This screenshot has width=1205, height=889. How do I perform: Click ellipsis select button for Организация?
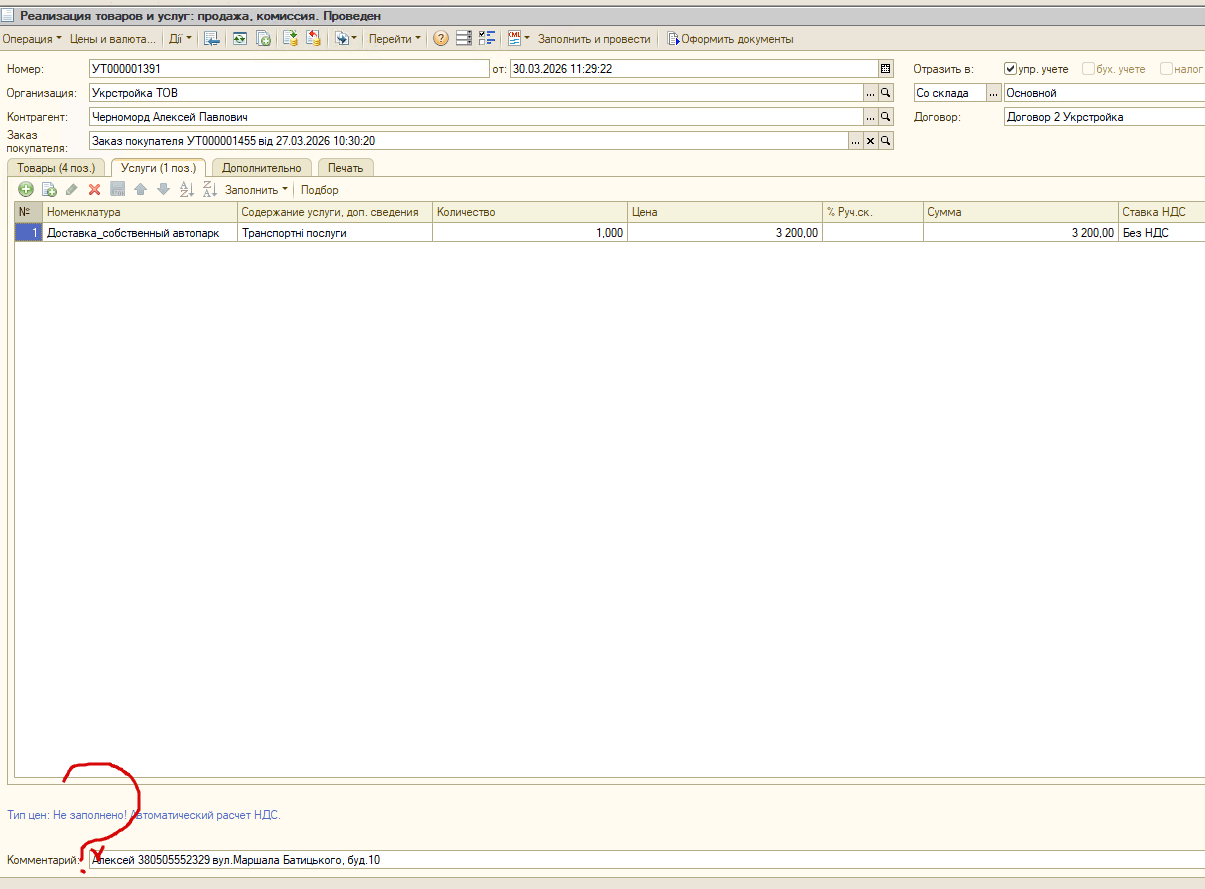[870, 93]
